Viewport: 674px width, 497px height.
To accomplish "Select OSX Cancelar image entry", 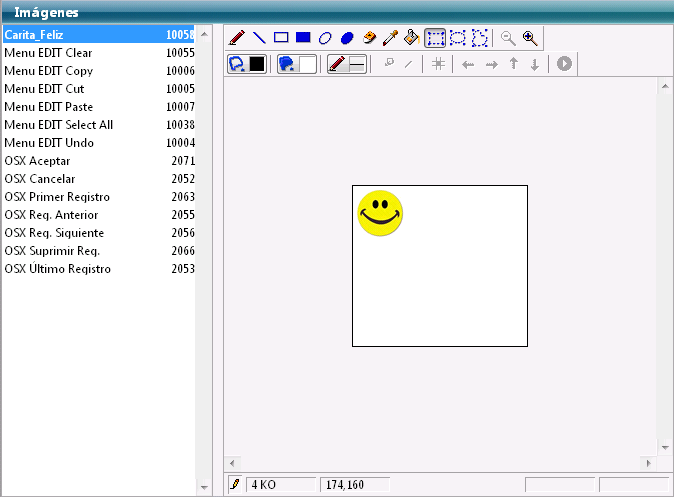I will coord(98,179).
